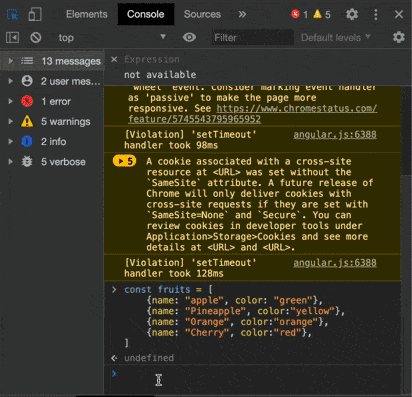Viewport: 412px width, 397px height.
Task: Click 'handler took 128ms' message text
Action: (x=174, y=273)
